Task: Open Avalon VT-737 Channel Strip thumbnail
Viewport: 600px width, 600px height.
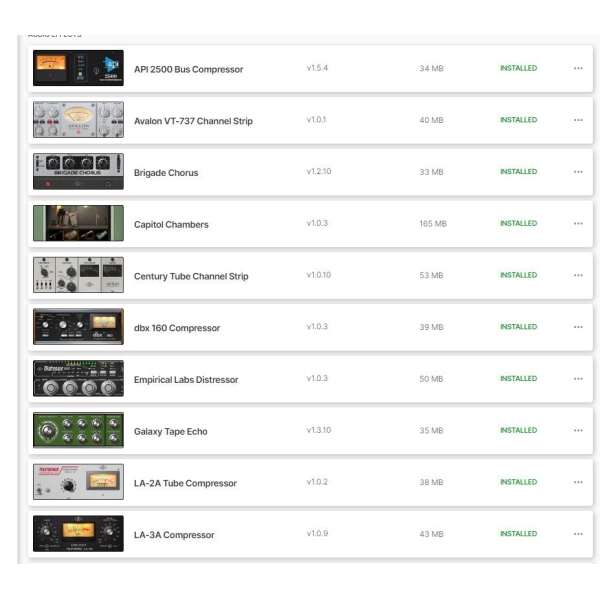Action: pyautogui.click(x=78, y=119)
